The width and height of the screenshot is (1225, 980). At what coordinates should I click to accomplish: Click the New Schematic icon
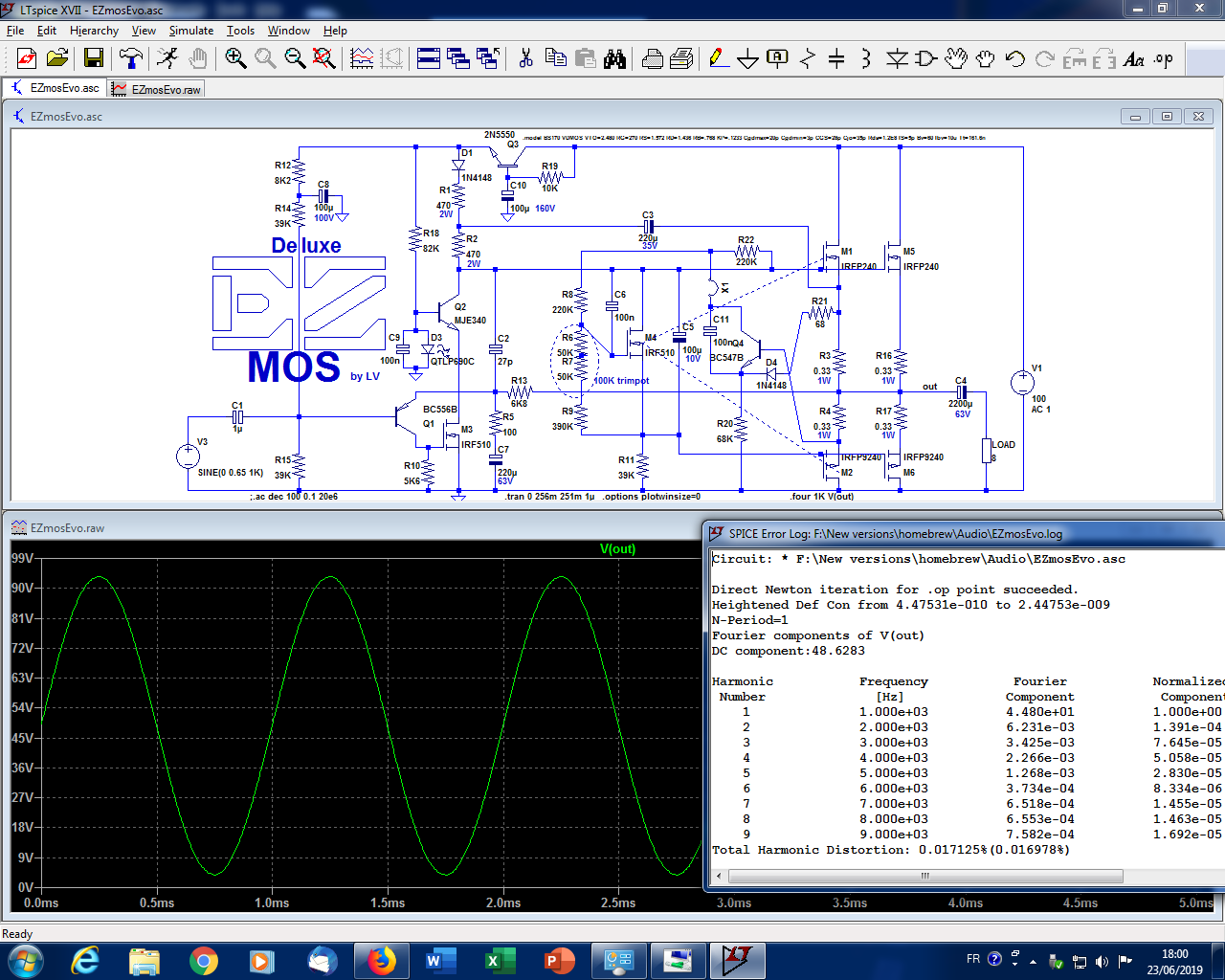click(x=27, y=58)
